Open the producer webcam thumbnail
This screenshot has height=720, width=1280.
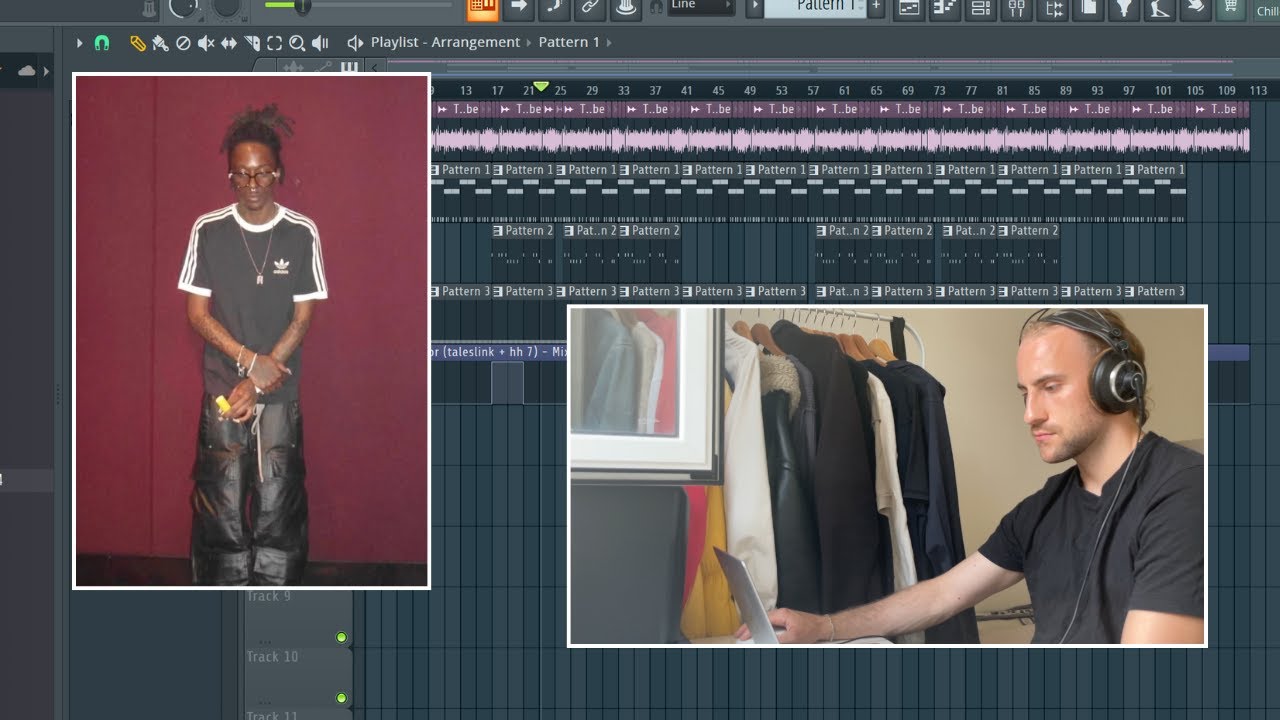887,476
